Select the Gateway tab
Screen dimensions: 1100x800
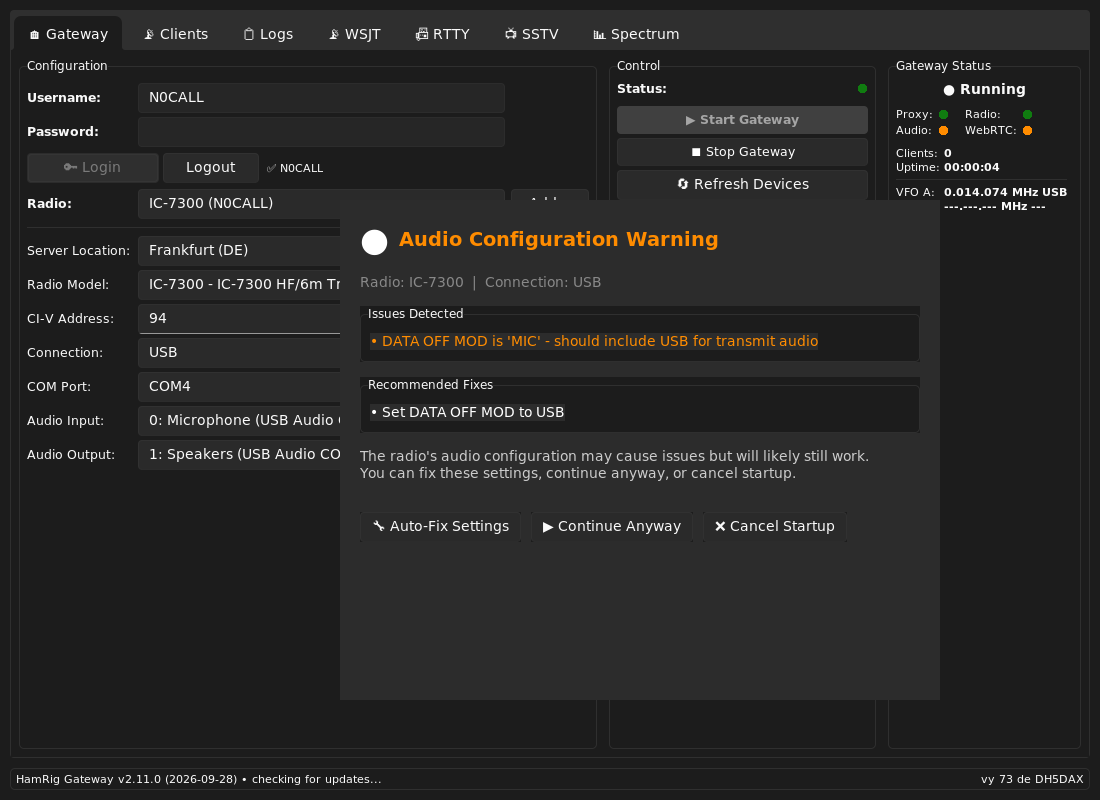pos(68,34)
